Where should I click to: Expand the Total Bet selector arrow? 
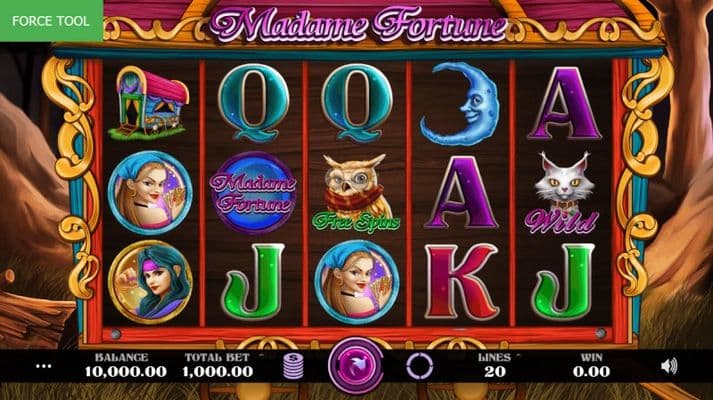(x=261, y=356)
